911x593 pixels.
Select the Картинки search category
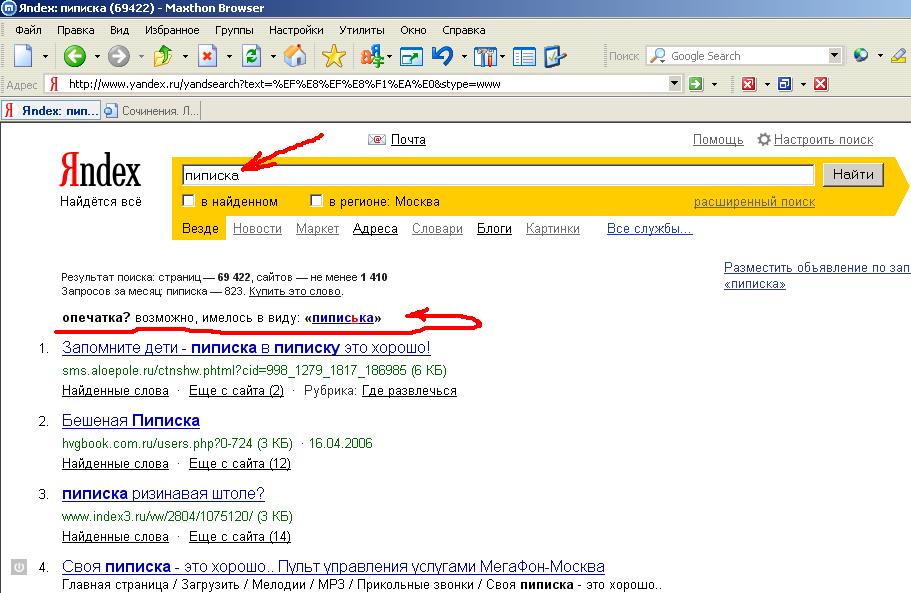click(x=552, y=229)
